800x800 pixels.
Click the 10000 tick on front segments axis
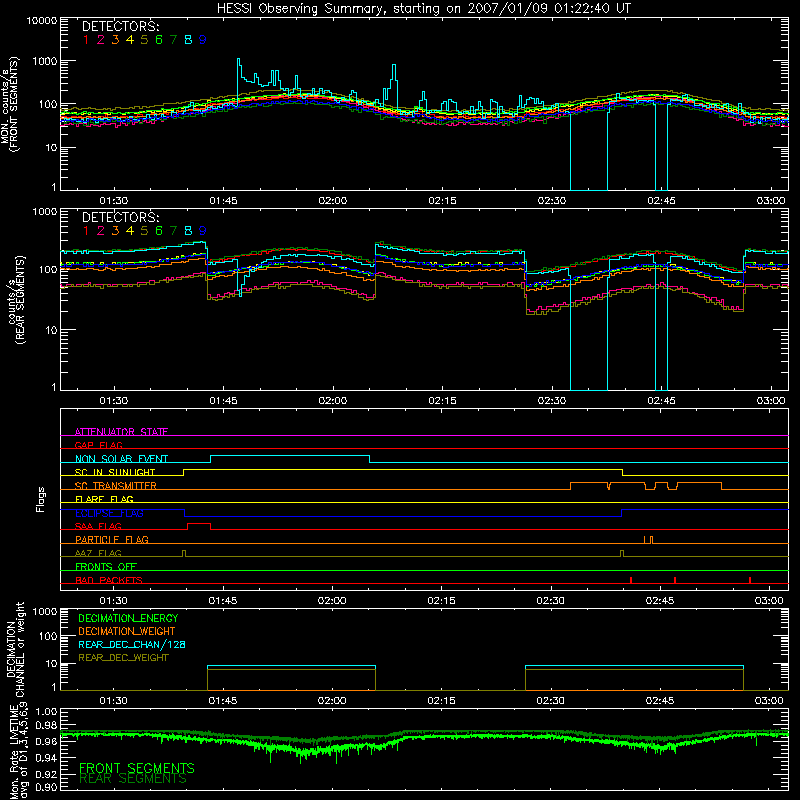tap(41, 20)
